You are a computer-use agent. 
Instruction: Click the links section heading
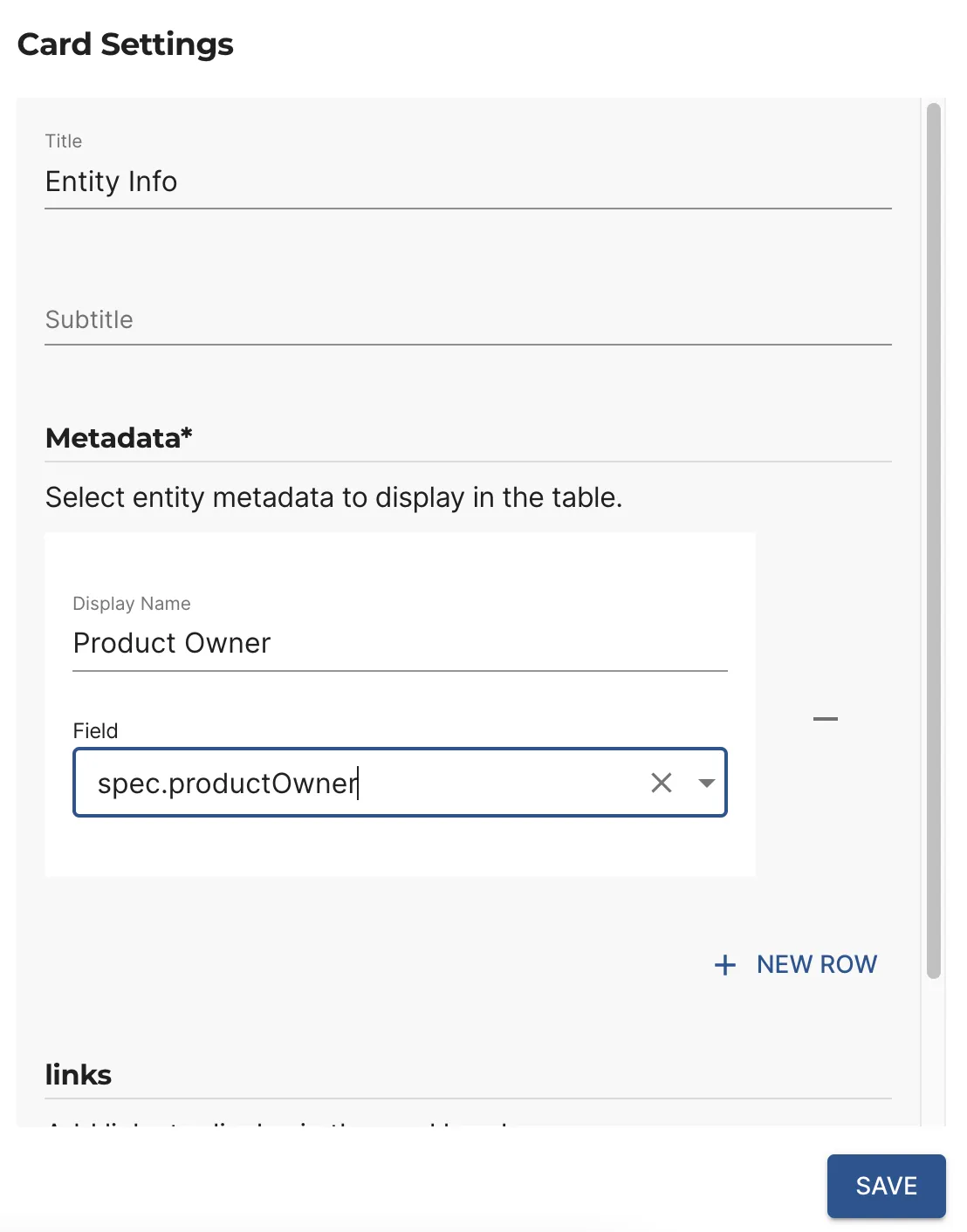pos(79,1075)
